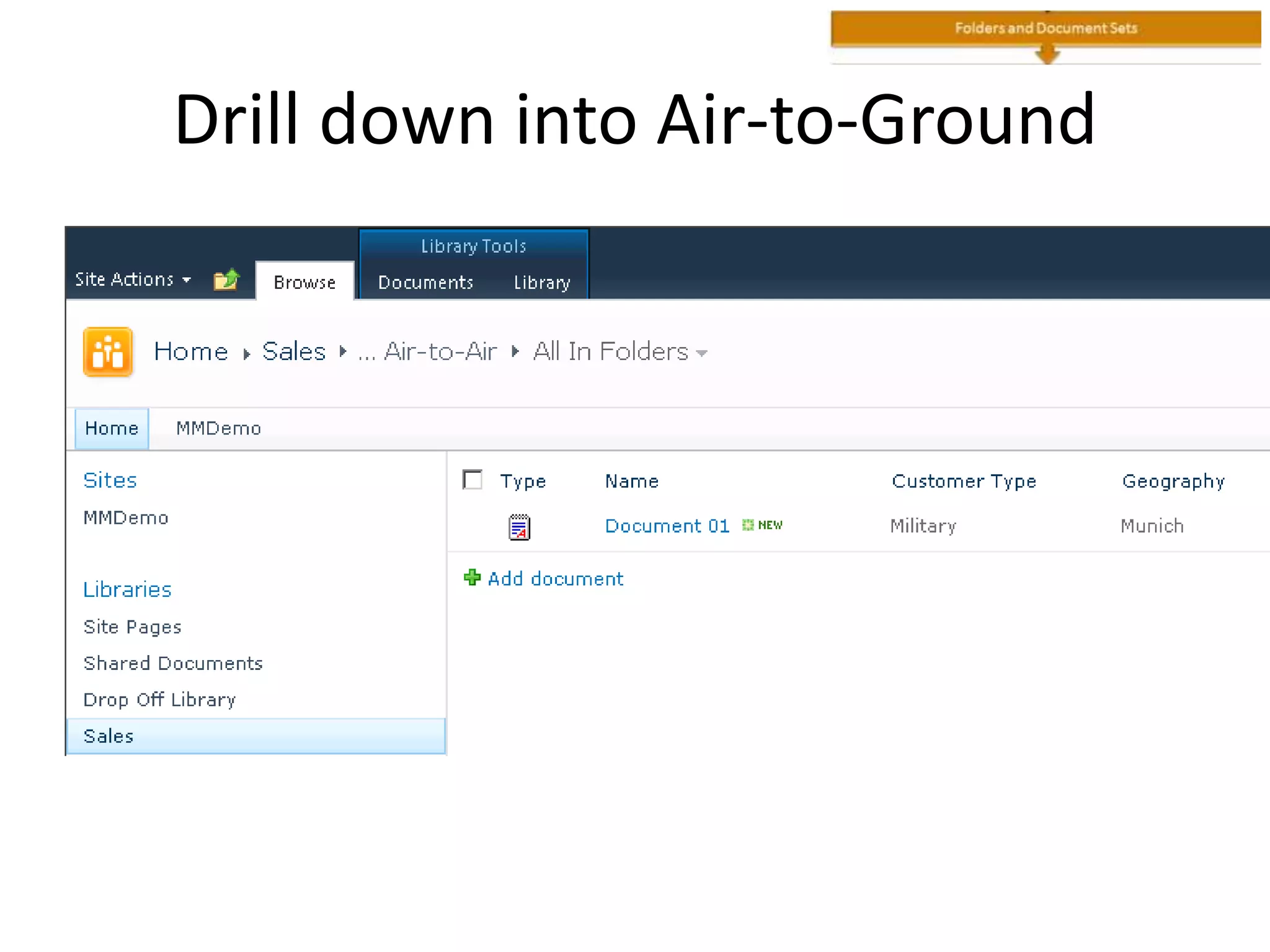Click the breadcrumb arrow after Home
1270x952 pixels.
click(246, 354)
